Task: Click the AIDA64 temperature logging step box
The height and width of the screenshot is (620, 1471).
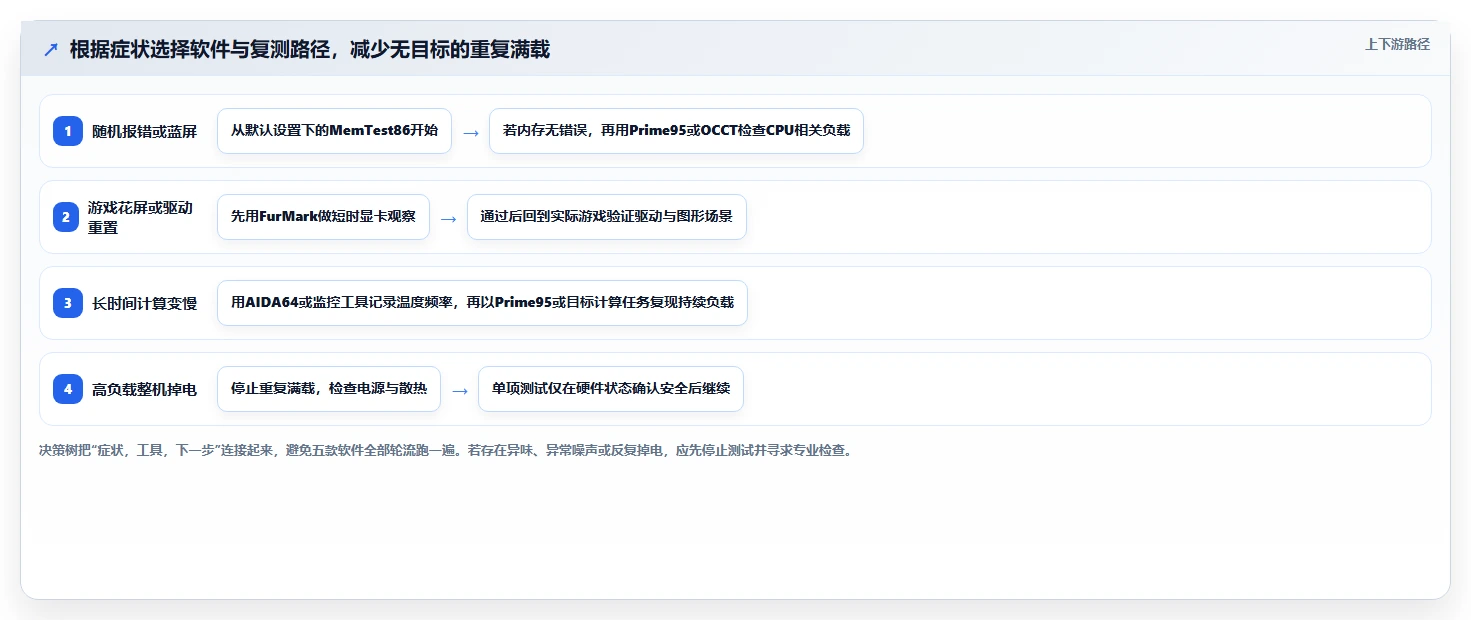Action: (482, 303)
